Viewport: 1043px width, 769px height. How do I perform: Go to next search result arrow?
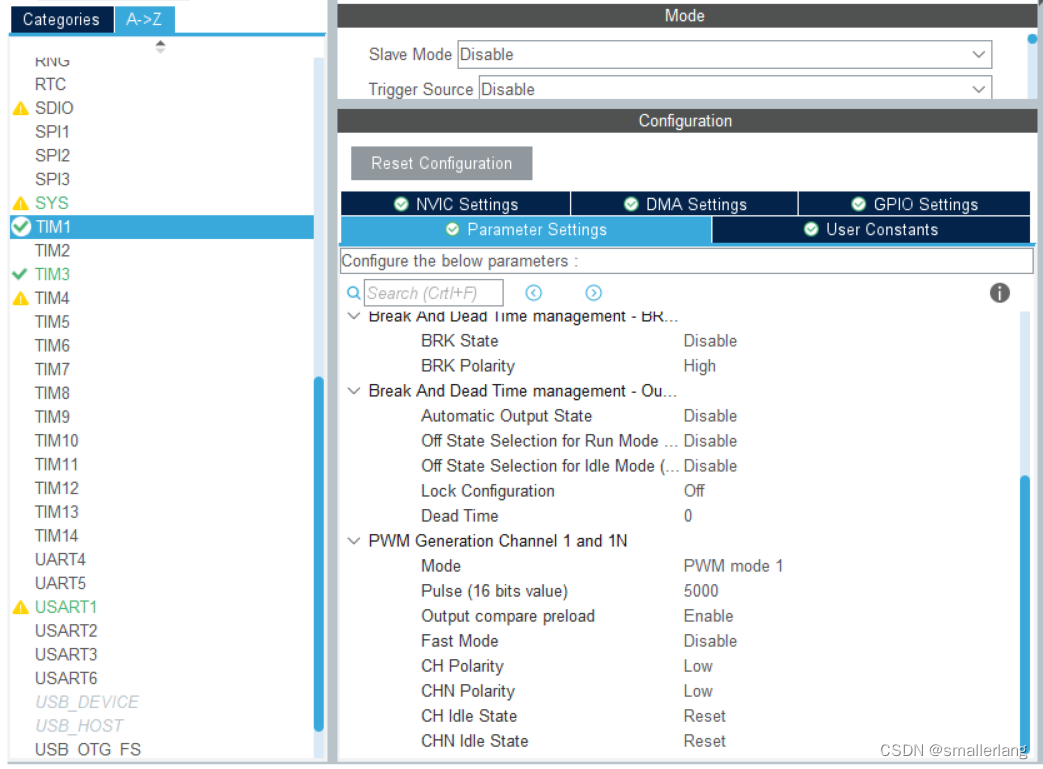[593, 293]
